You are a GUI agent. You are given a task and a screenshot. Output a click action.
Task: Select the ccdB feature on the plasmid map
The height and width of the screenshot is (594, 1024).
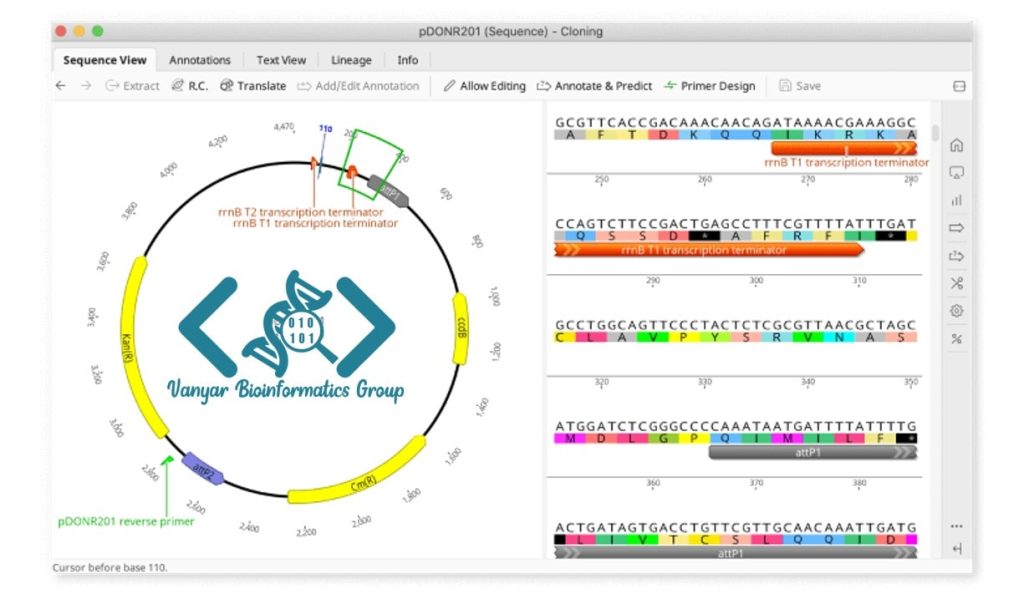(x=460, y=328)
